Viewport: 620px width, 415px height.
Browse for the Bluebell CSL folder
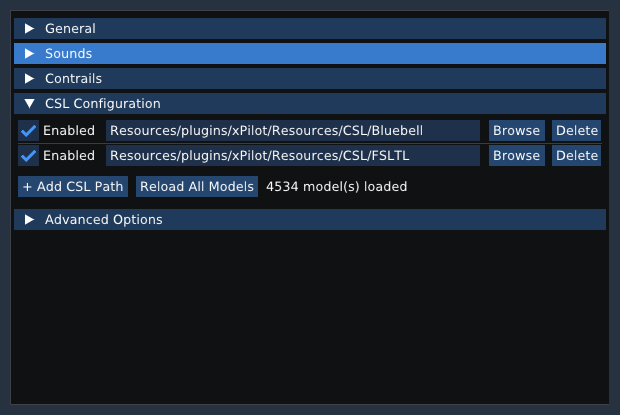(x=516, y=131)
